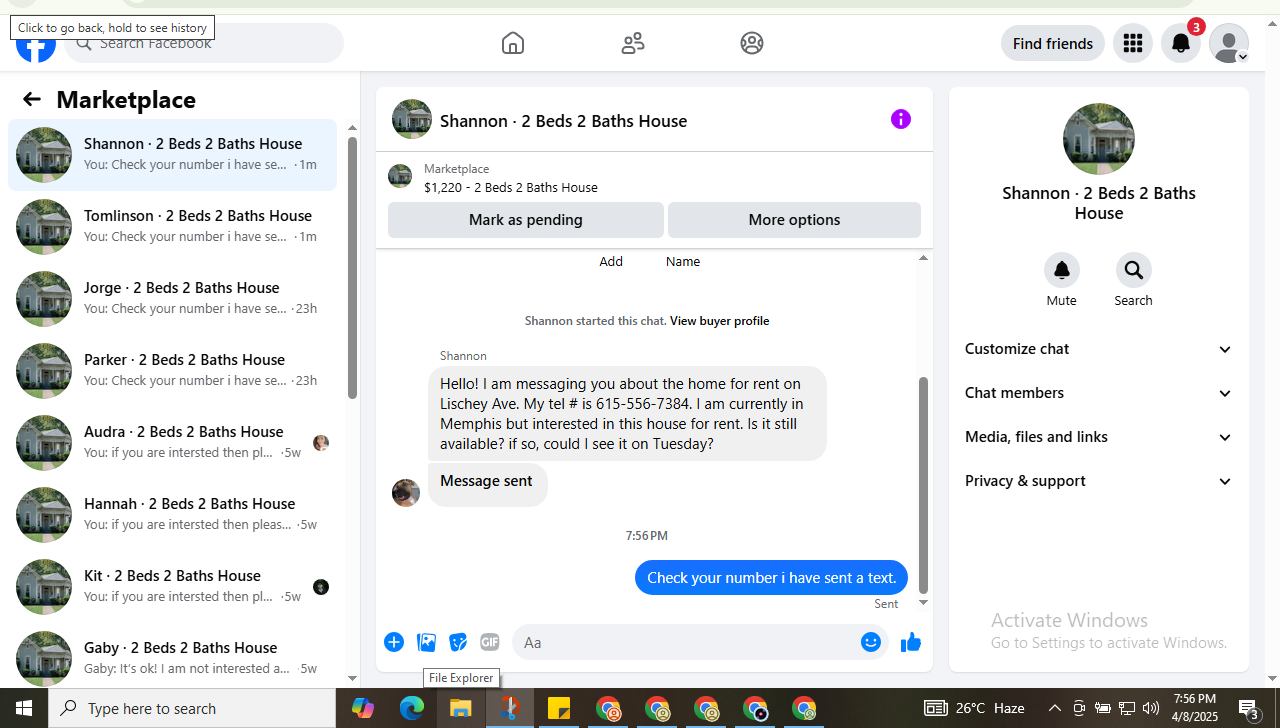Click the Search Facebook field
This screenshot has height=728, width=1280.
pyautogui.click(x=204, y=43)
